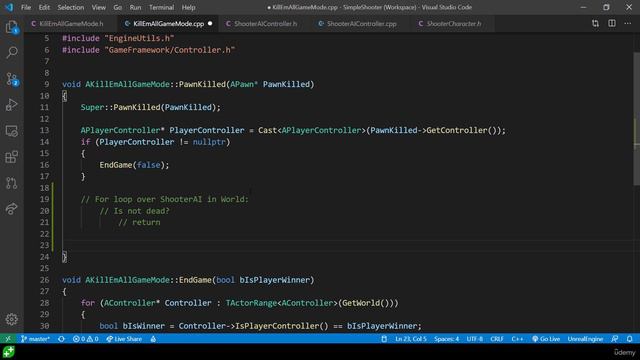The width and height of the screenshot is (640, 360).
Task: Open the notifications bell
Action: (630, 339)
